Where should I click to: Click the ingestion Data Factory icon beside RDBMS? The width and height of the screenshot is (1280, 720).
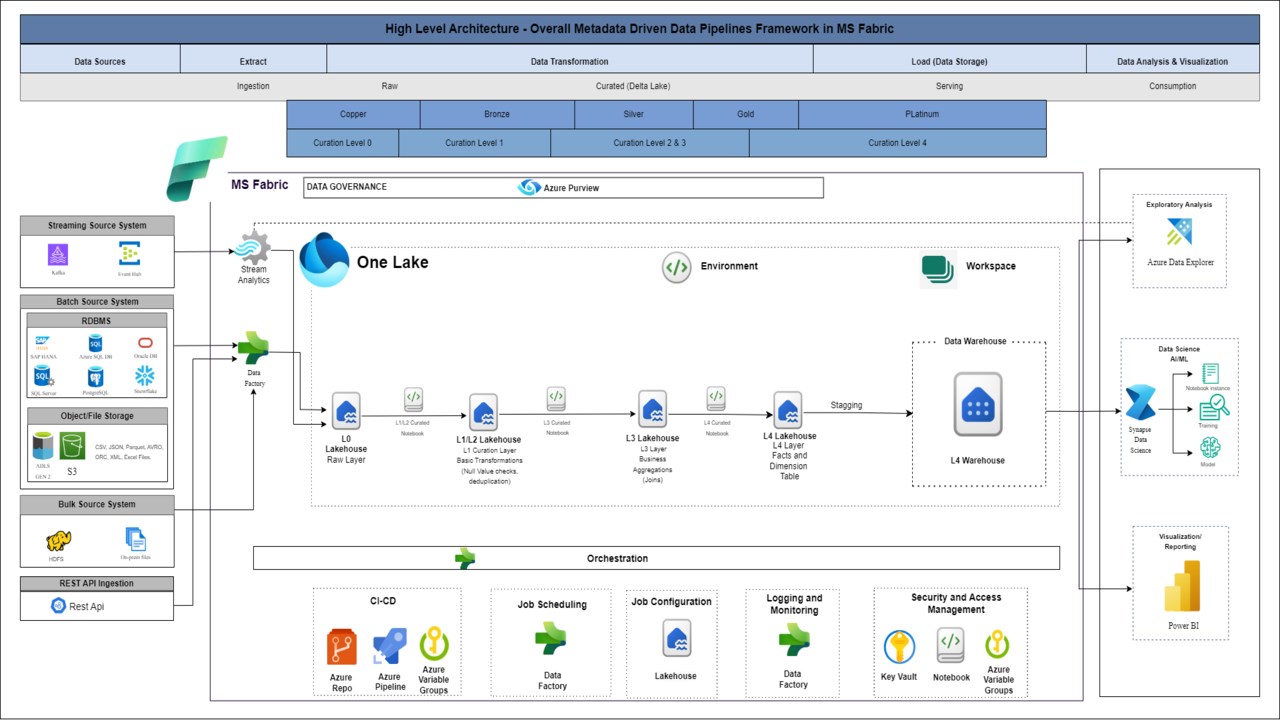pos(253,347)
